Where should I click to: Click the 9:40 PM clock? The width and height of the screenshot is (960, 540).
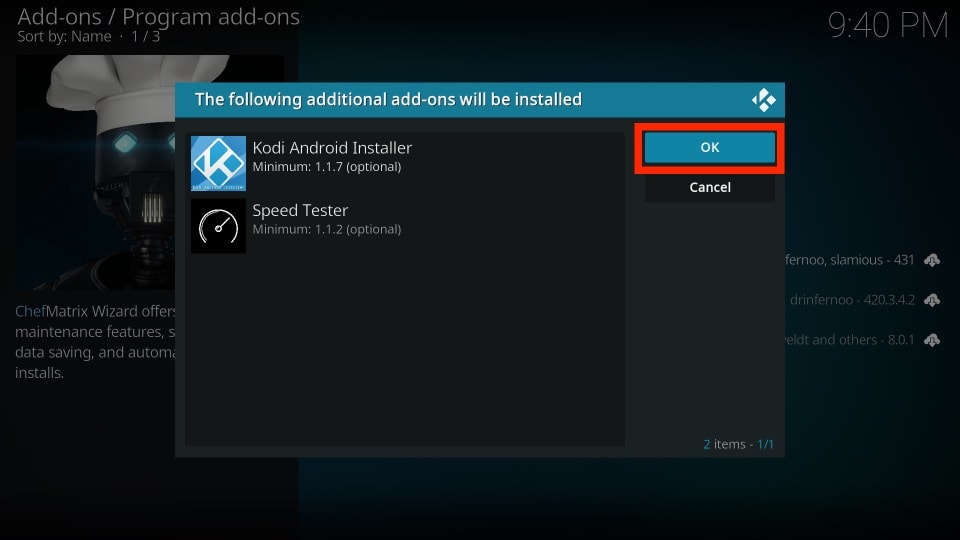tap(888, 26)
